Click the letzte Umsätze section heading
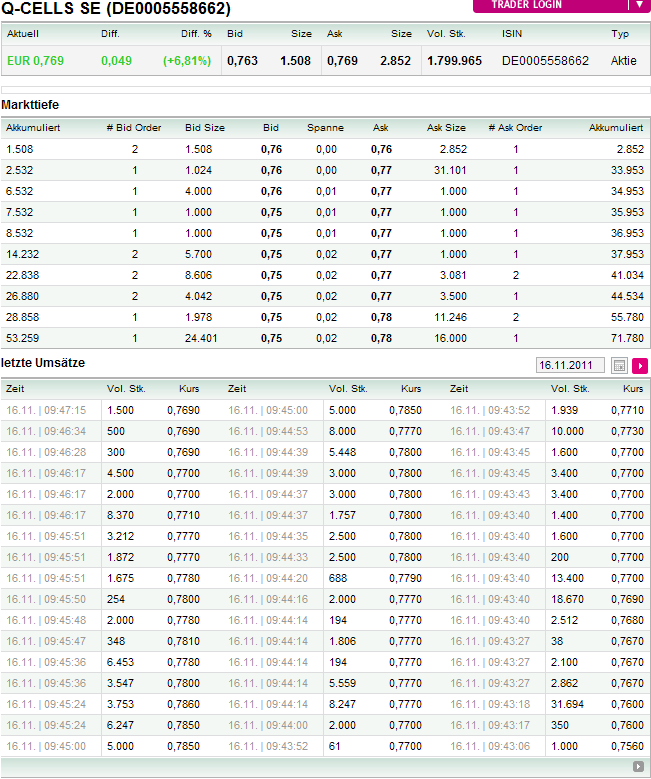Image resolution: width=651 pixels, height=779 pixels. tap(43, 361)
